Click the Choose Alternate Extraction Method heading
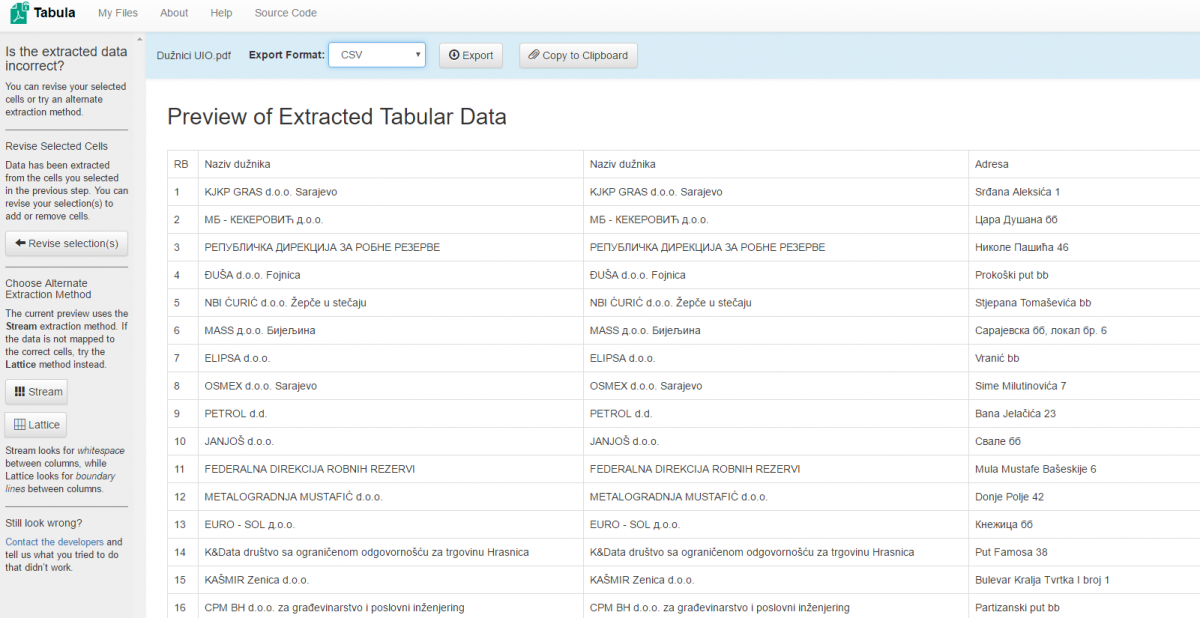This screenshot has height=618, width=1200. click(48, 288)
